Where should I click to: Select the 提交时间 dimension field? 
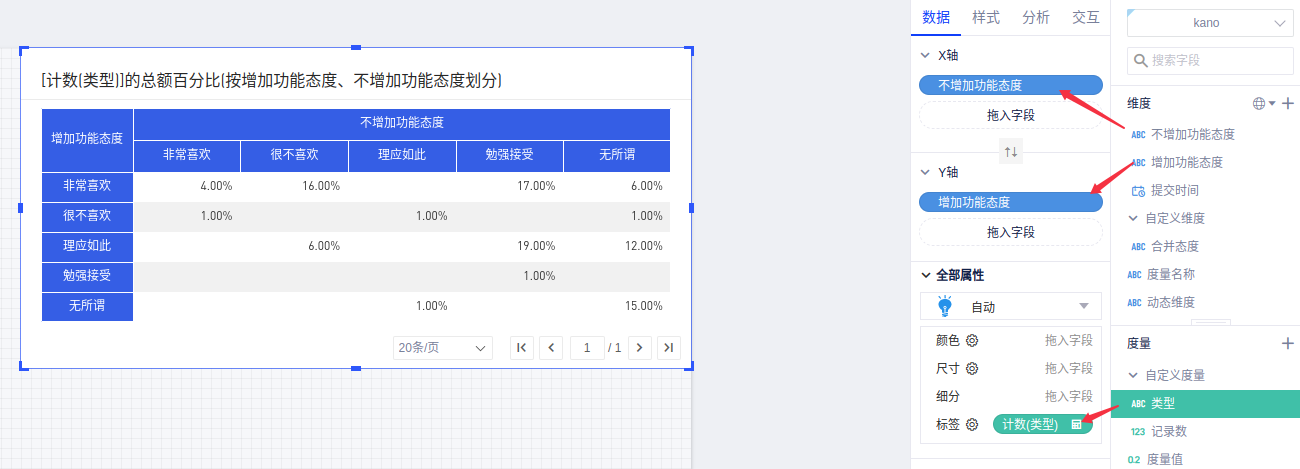1174,190
